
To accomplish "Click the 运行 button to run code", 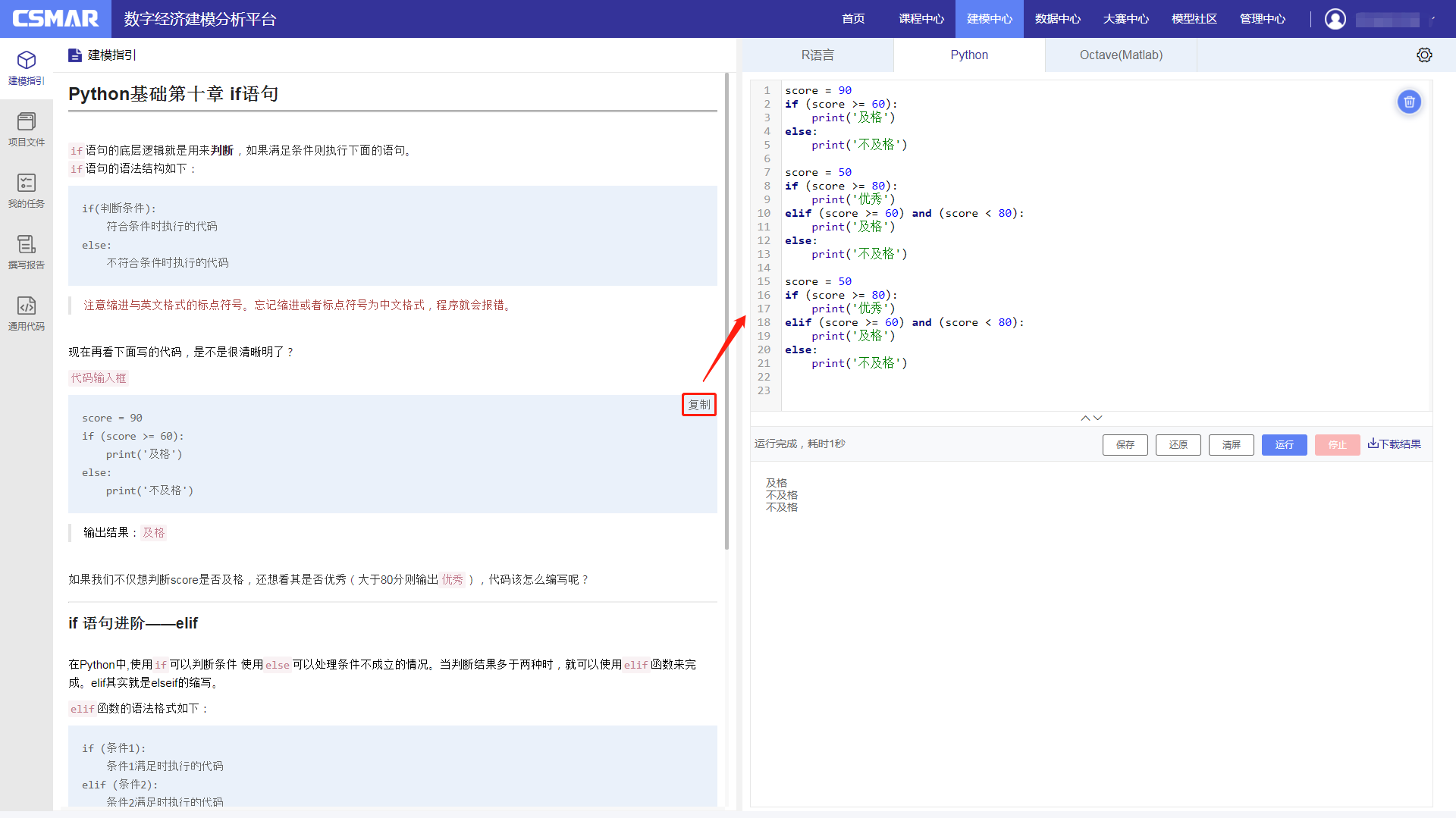I will tap(1284, 444).
